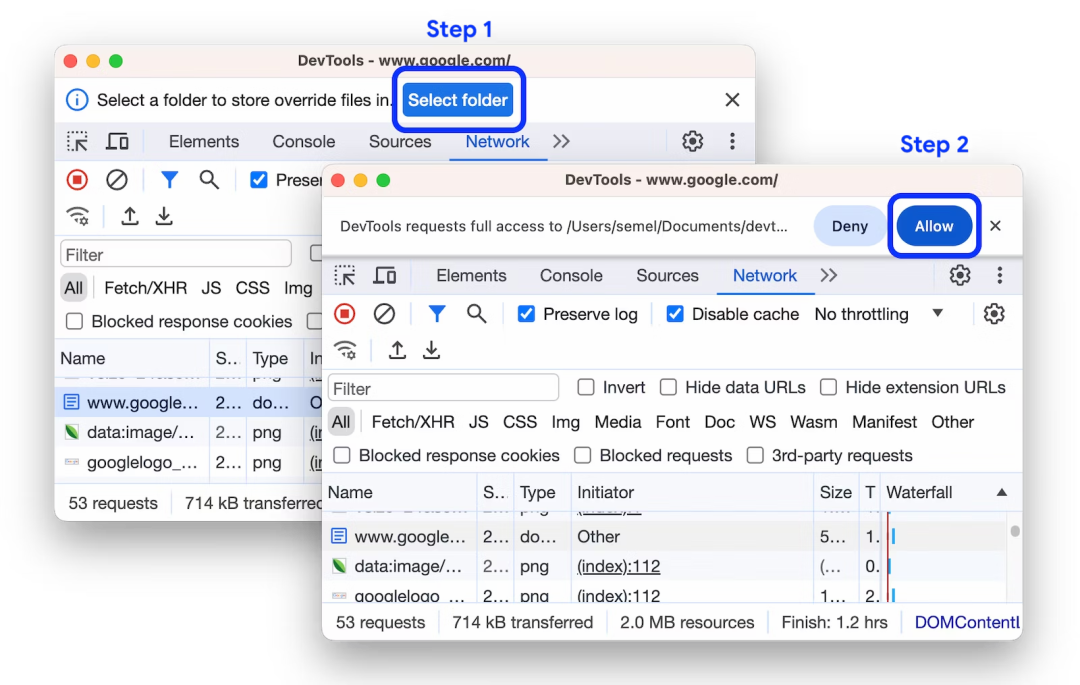Open Elements tab in front window
1080x685 pixels.
tap(471, 275)
